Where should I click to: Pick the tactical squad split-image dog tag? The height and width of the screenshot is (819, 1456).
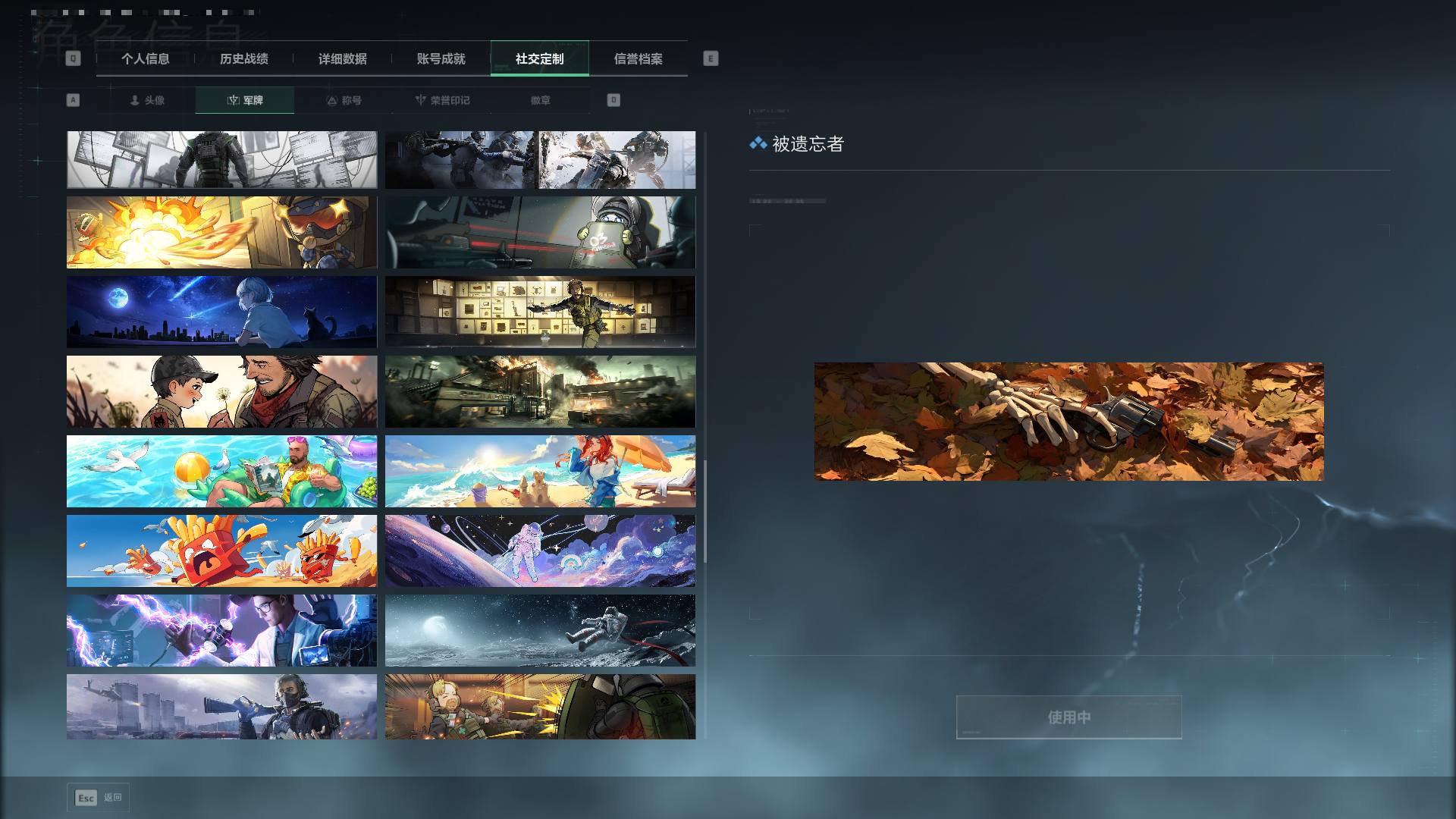[540, 159]
